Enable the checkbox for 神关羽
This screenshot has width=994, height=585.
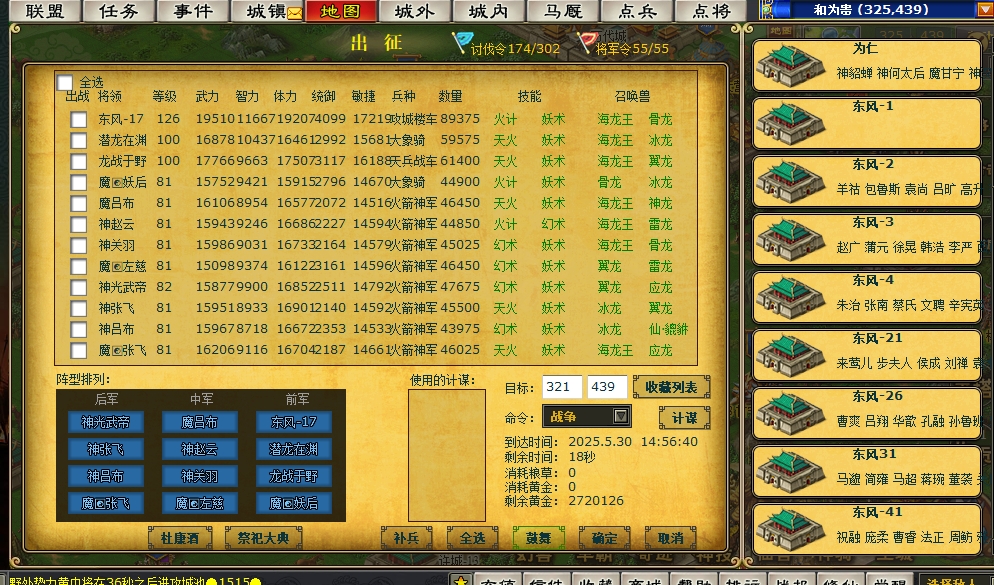tap(79, 245)
